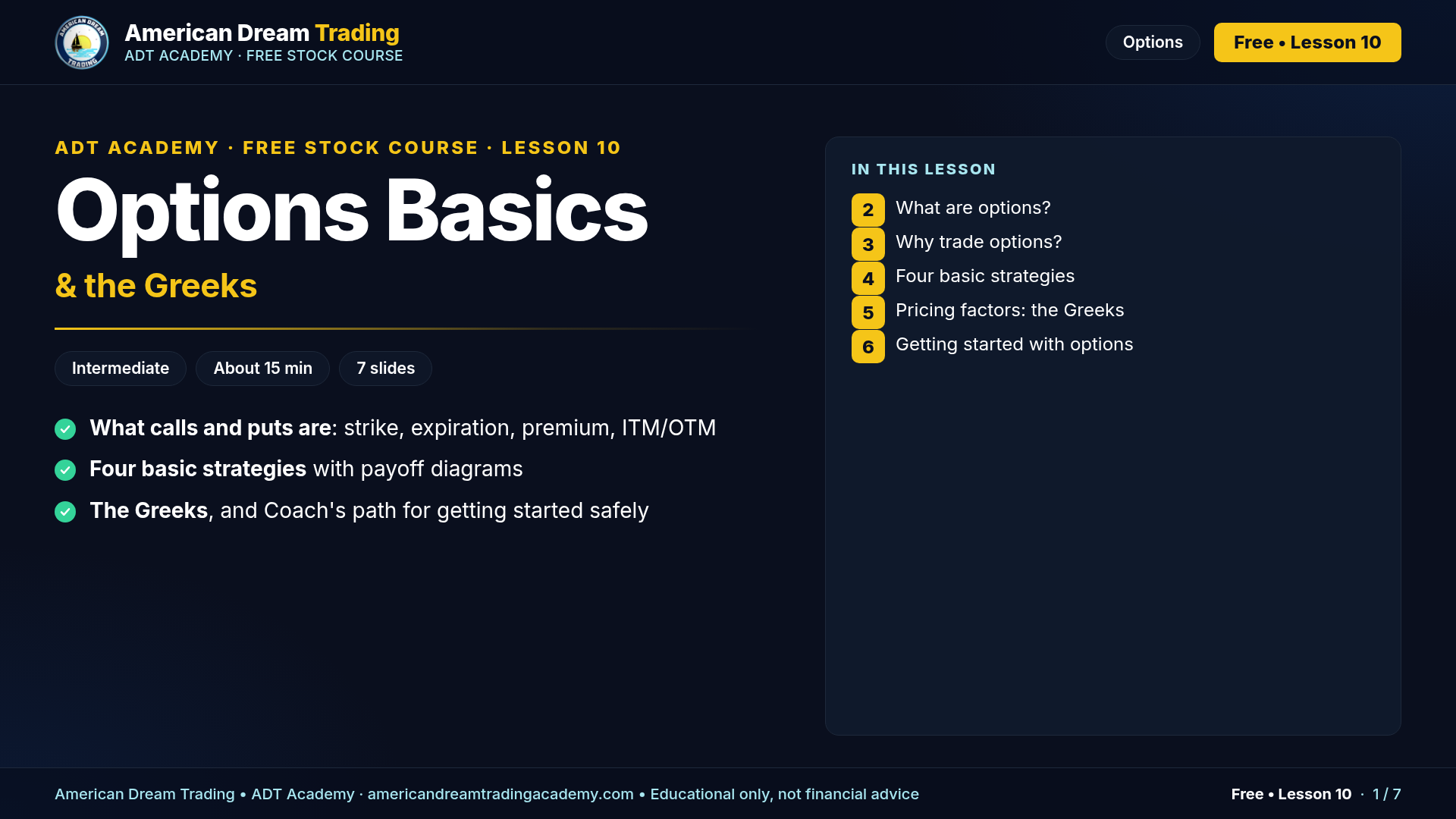Open the 'Why trade options?' lesson item

[978, 242]
